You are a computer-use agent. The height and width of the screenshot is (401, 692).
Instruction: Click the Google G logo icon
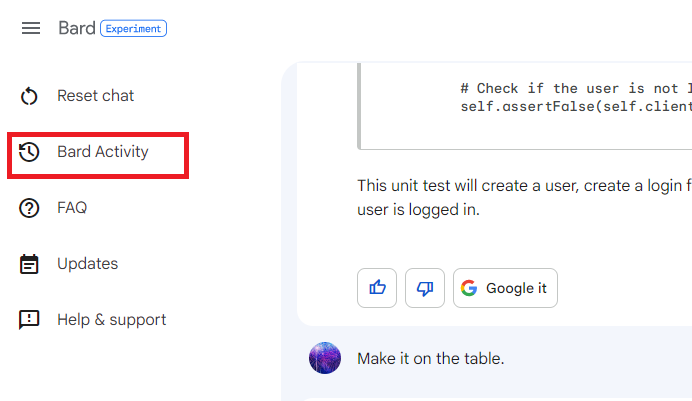[469, 288]
